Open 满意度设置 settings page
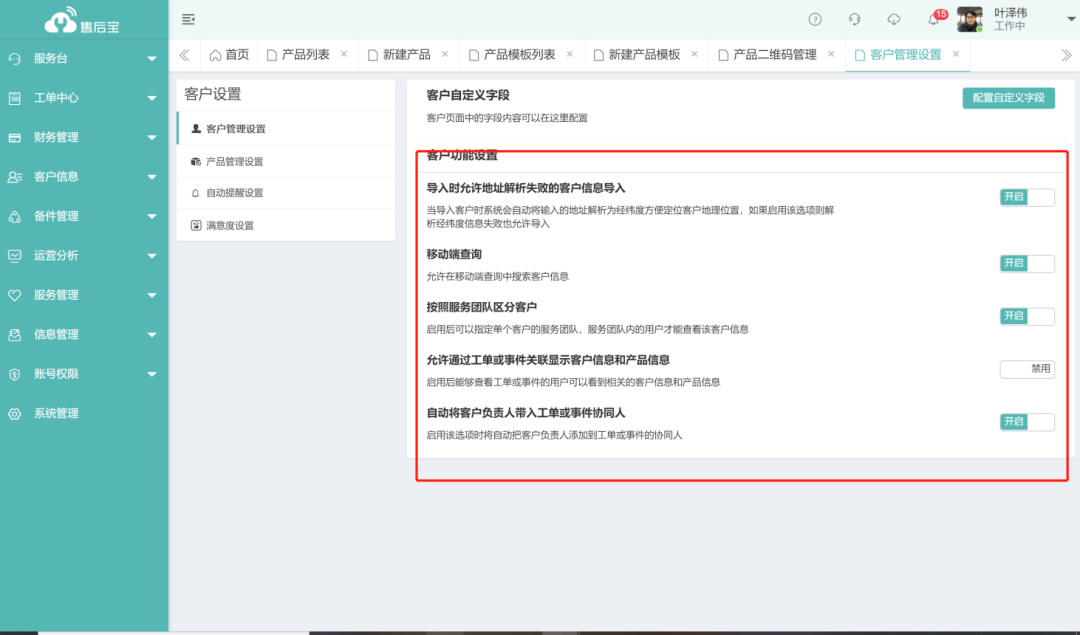The image size is (1080, 635). (x=229, y=226)
